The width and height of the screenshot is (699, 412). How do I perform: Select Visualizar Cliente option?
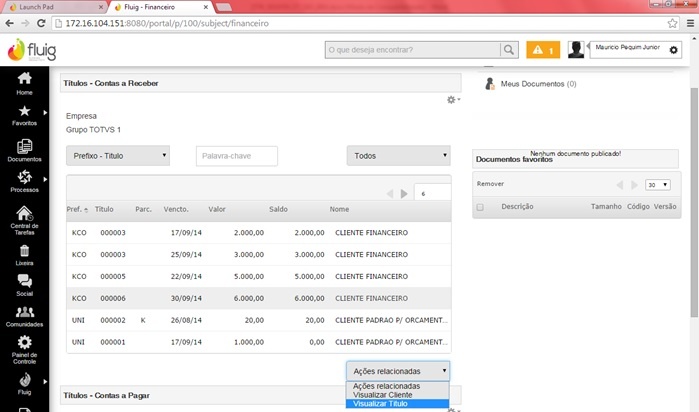[x=398, y=395]
